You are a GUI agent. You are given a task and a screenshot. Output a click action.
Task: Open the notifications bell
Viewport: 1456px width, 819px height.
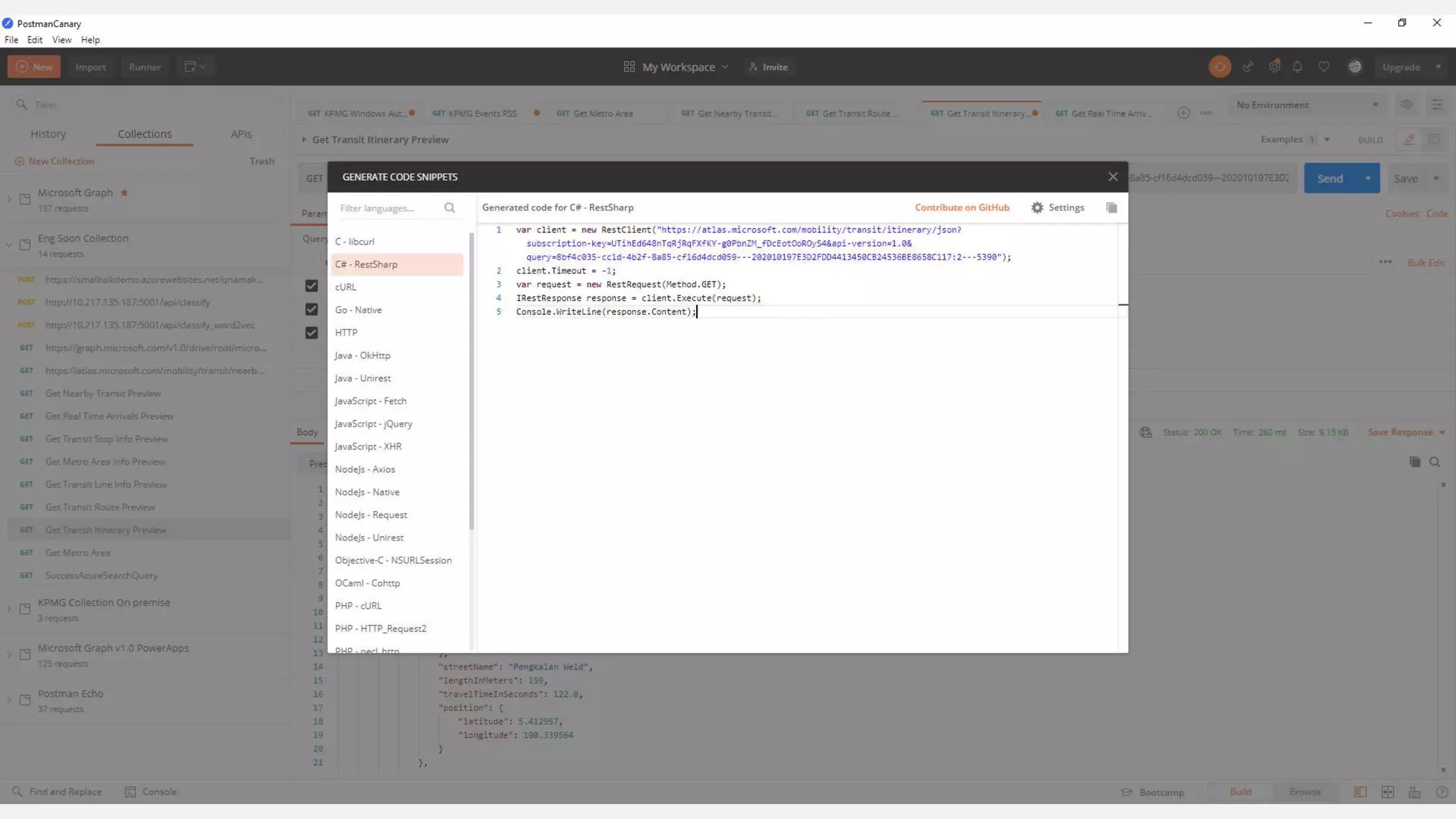point(1297,67)
